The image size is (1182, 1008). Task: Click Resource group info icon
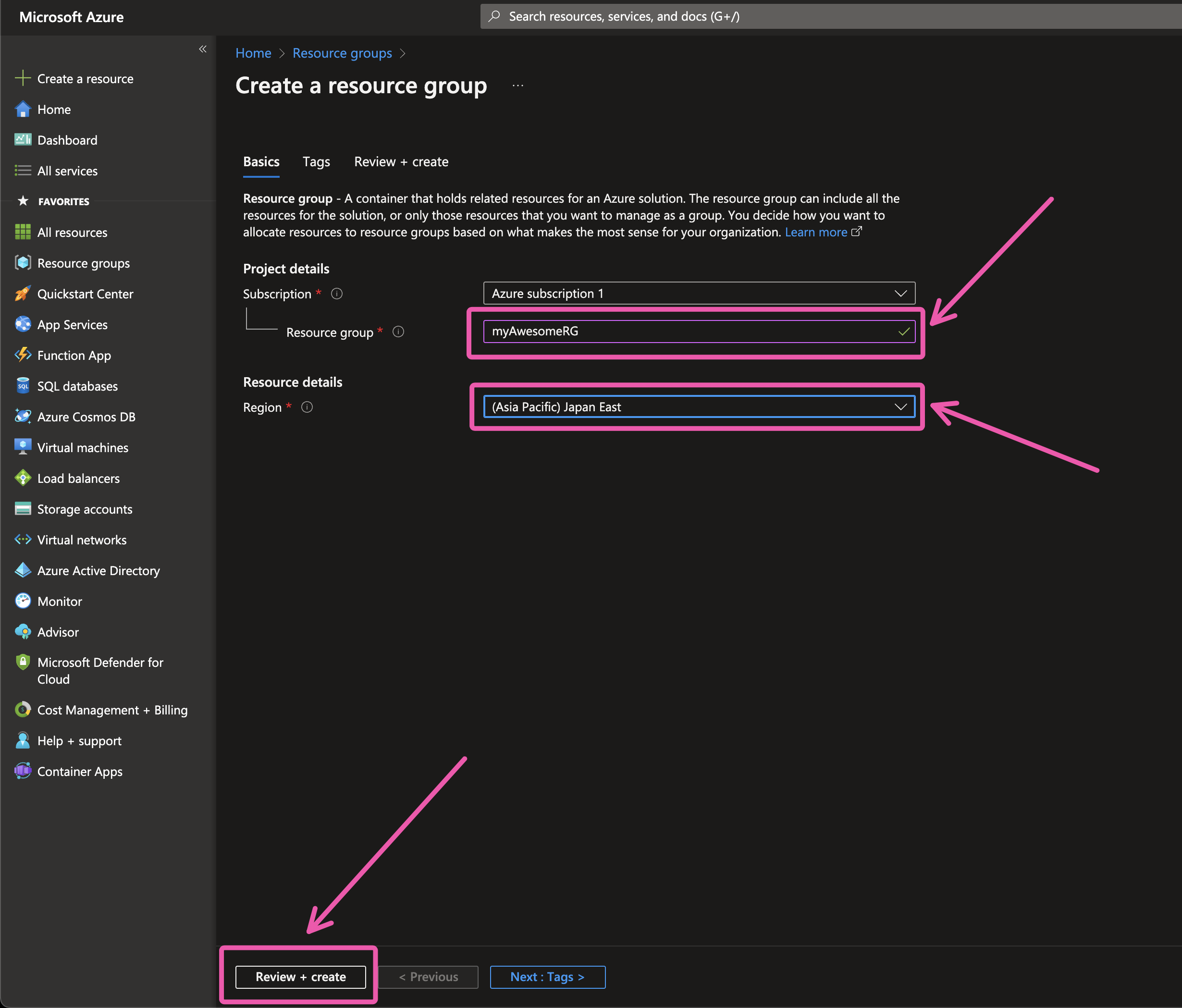click(398, 332)
